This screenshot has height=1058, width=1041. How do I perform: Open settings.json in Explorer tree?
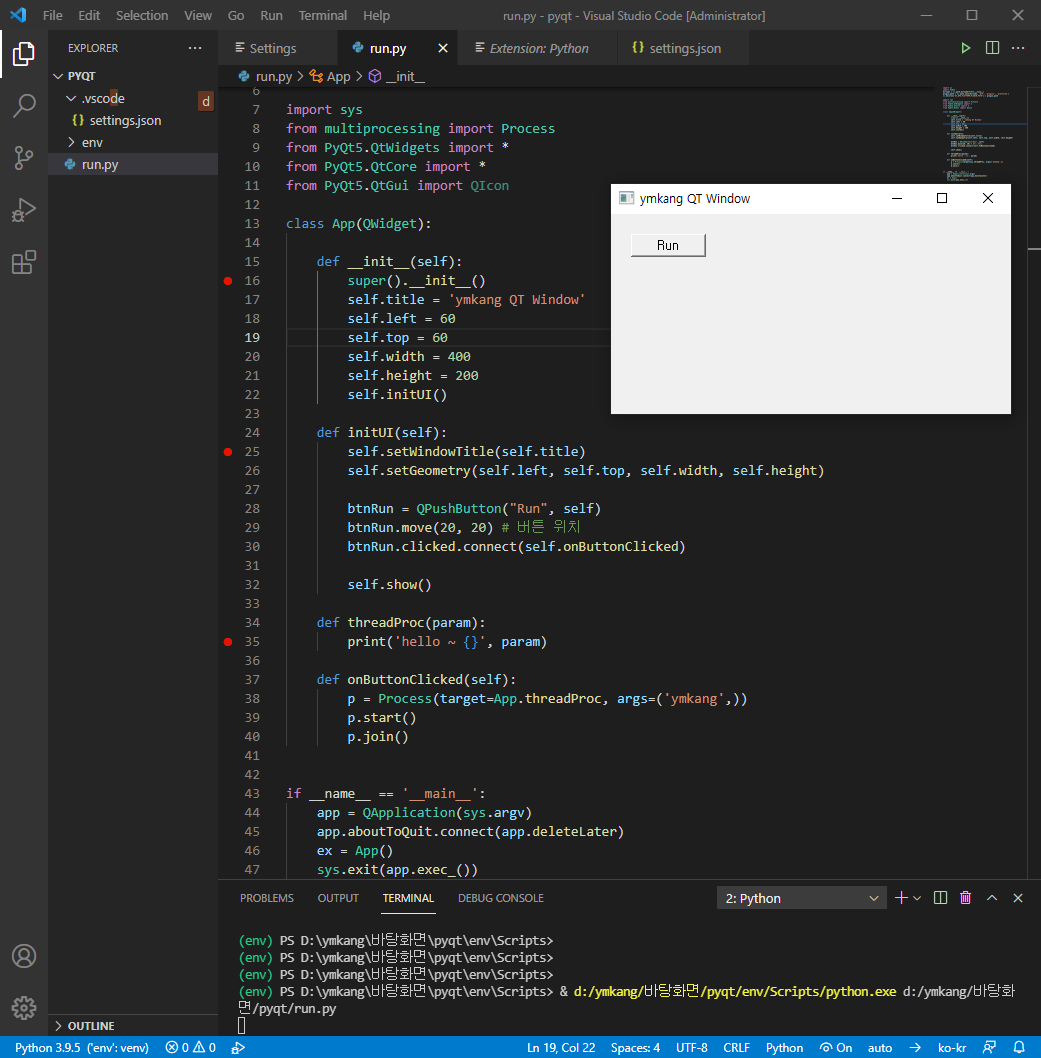[x=133, y=120]
